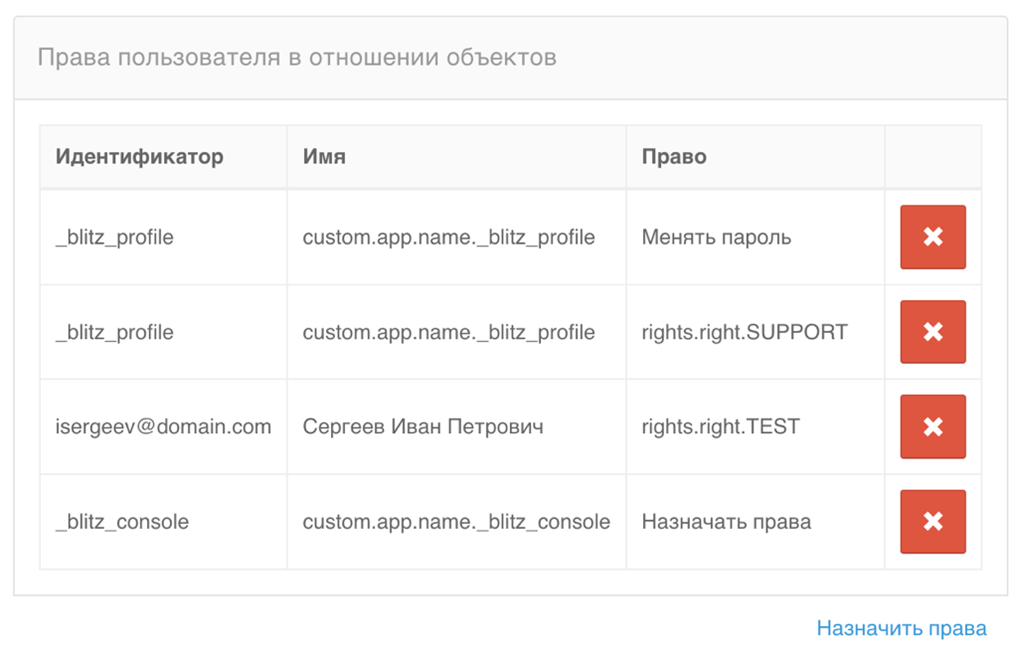Click the rights.right.TEST cell text
Image resolution: width=1015 pixels, height=654 pixels.
click(x=720, y=427)
